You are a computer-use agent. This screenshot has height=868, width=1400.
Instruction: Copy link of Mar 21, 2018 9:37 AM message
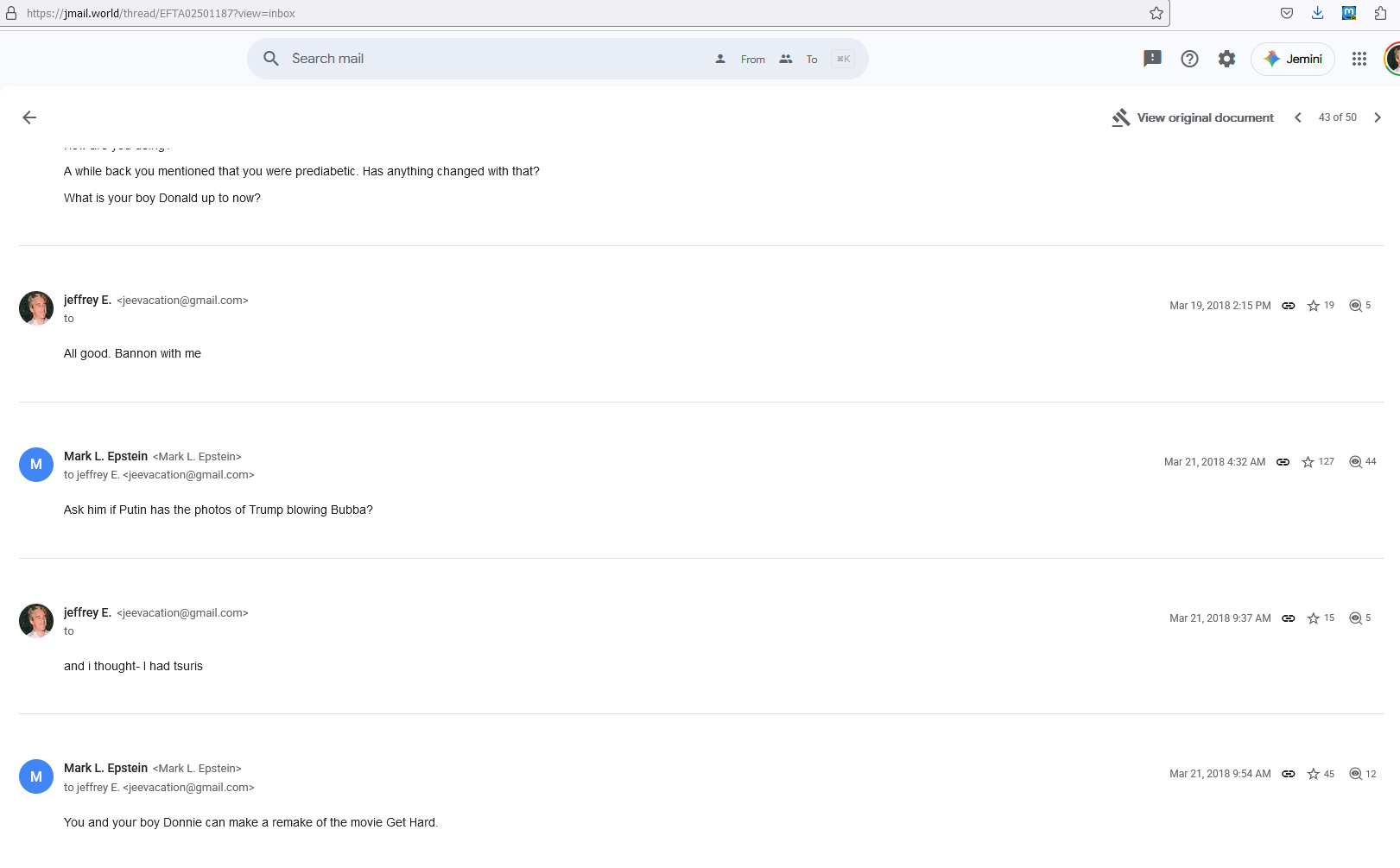[1289, 618]
